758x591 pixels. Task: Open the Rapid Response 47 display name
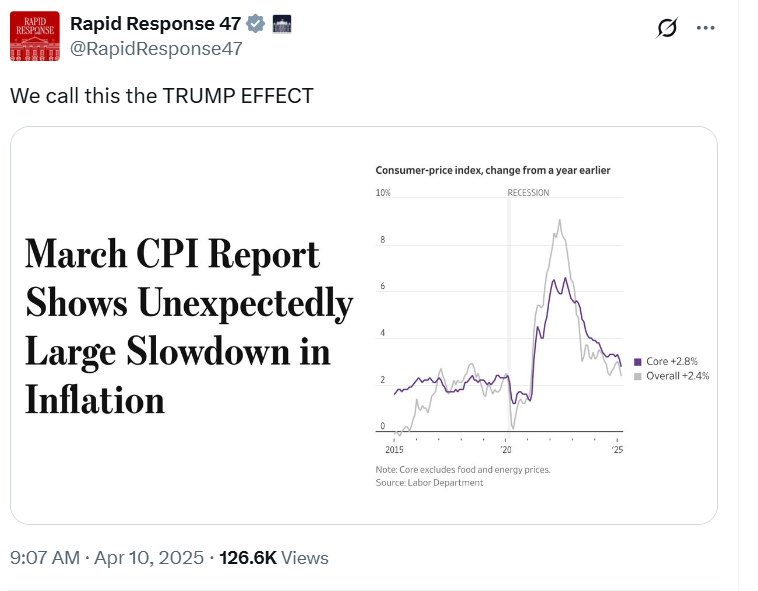[x=155, y=24]
